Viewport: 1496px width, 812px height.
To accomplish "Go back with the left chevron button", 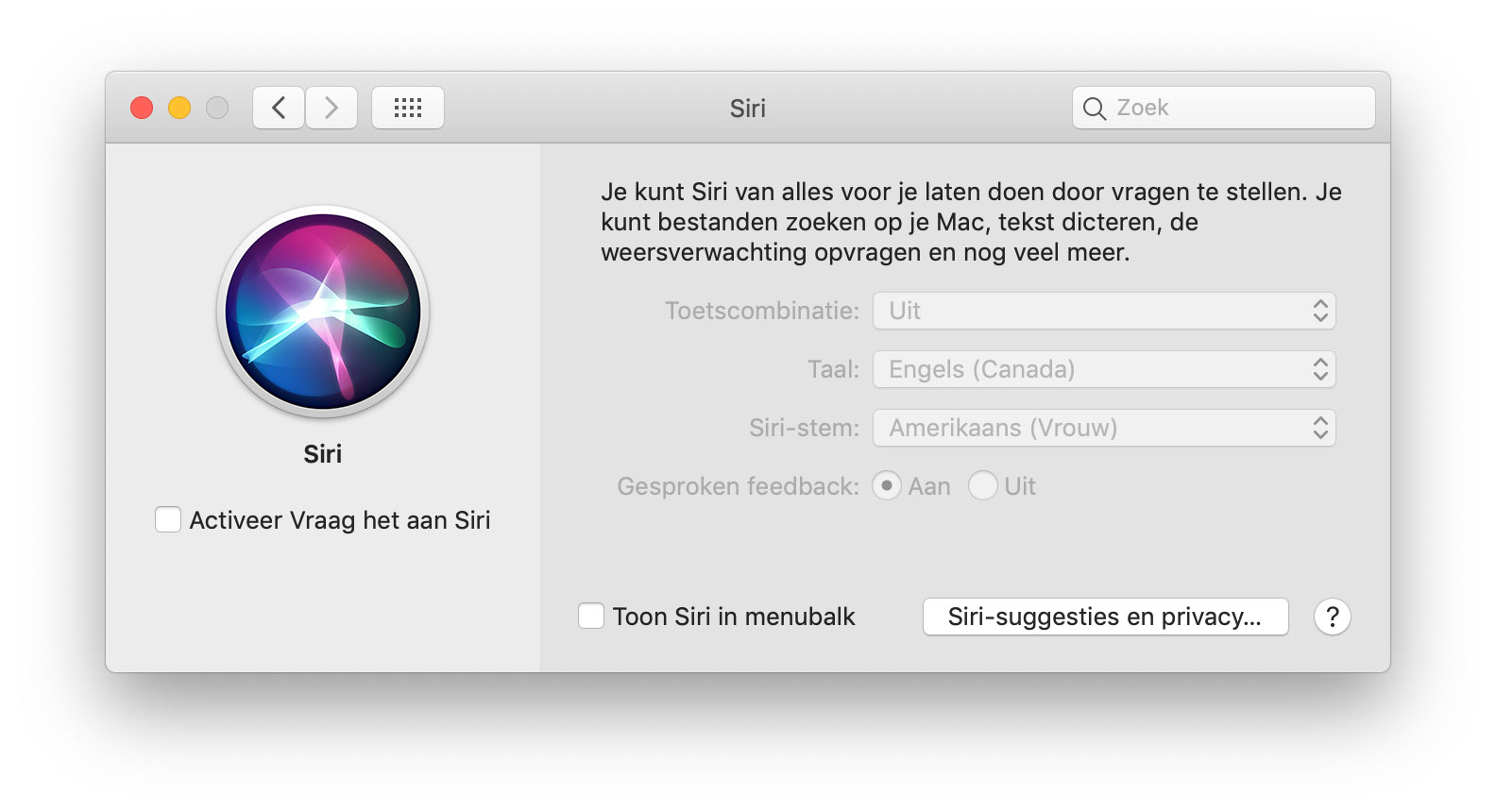I will tap(279, 108).
